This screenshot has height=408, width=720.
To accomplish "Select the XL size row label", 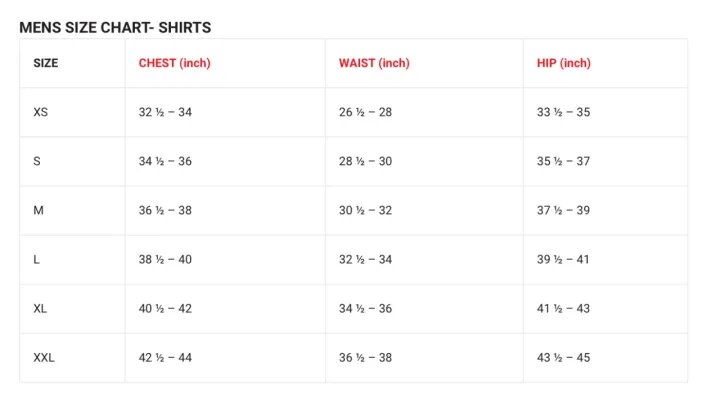I will (x=41, y=308).
